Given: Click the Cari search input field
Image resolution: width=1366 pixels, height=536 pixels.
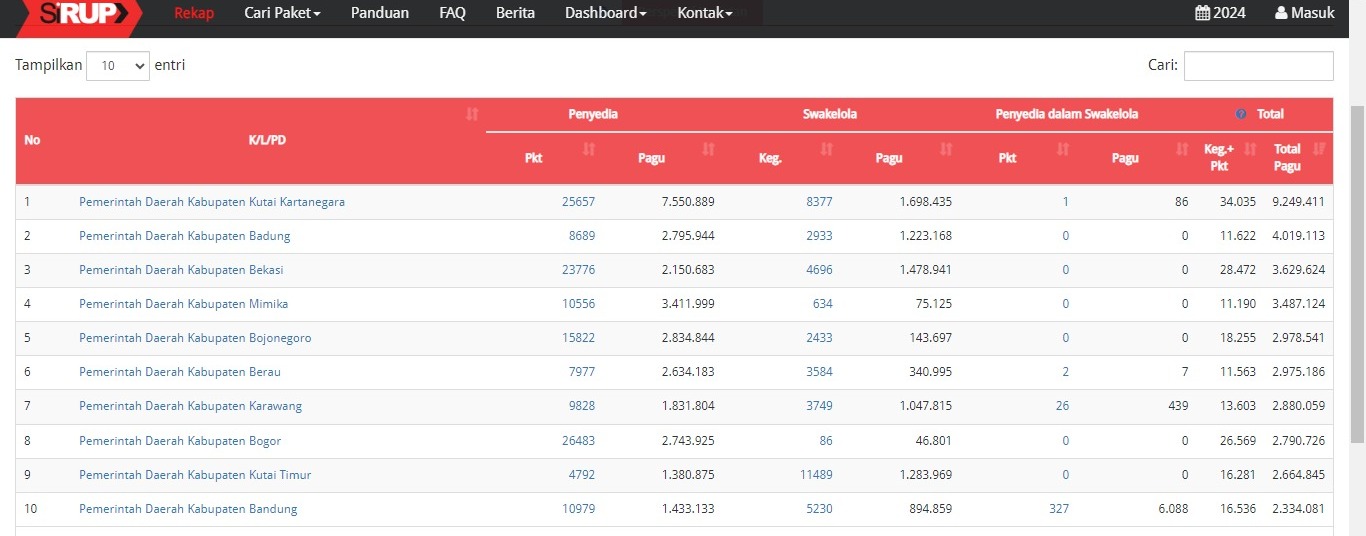Looking at the screenshot, I should click(1258, 66).
